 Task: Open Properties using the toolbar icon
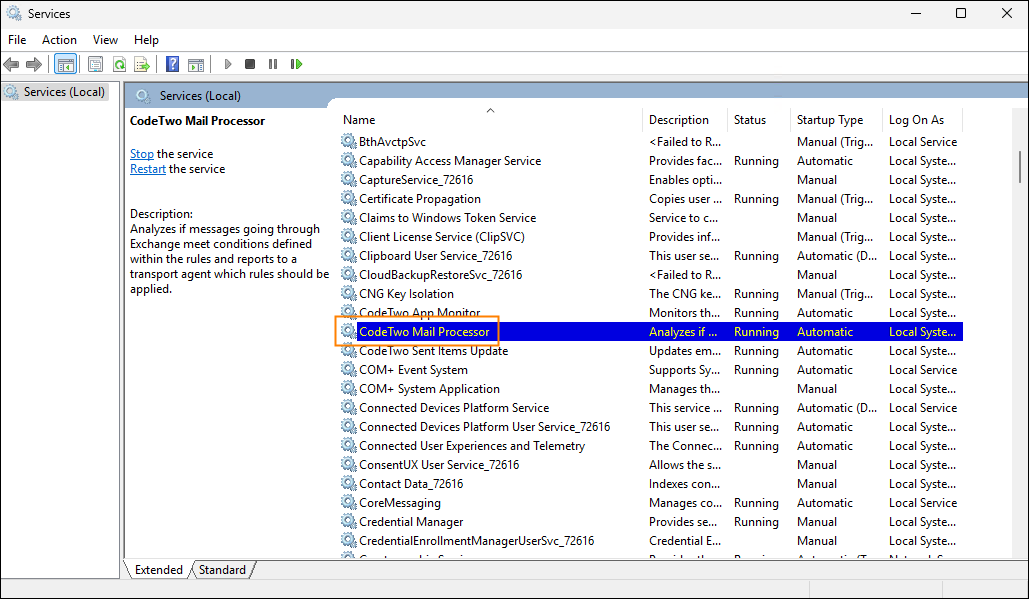tap(95, 64)
